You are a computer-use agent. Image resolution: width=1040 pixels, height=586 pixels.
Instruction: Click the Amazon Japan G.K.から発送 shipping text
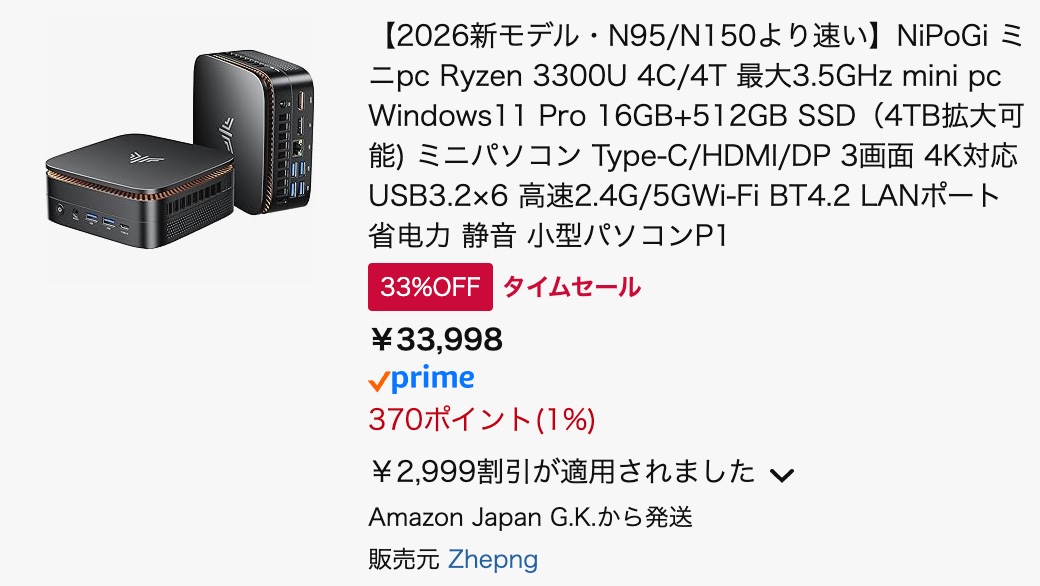pos(530,518)
